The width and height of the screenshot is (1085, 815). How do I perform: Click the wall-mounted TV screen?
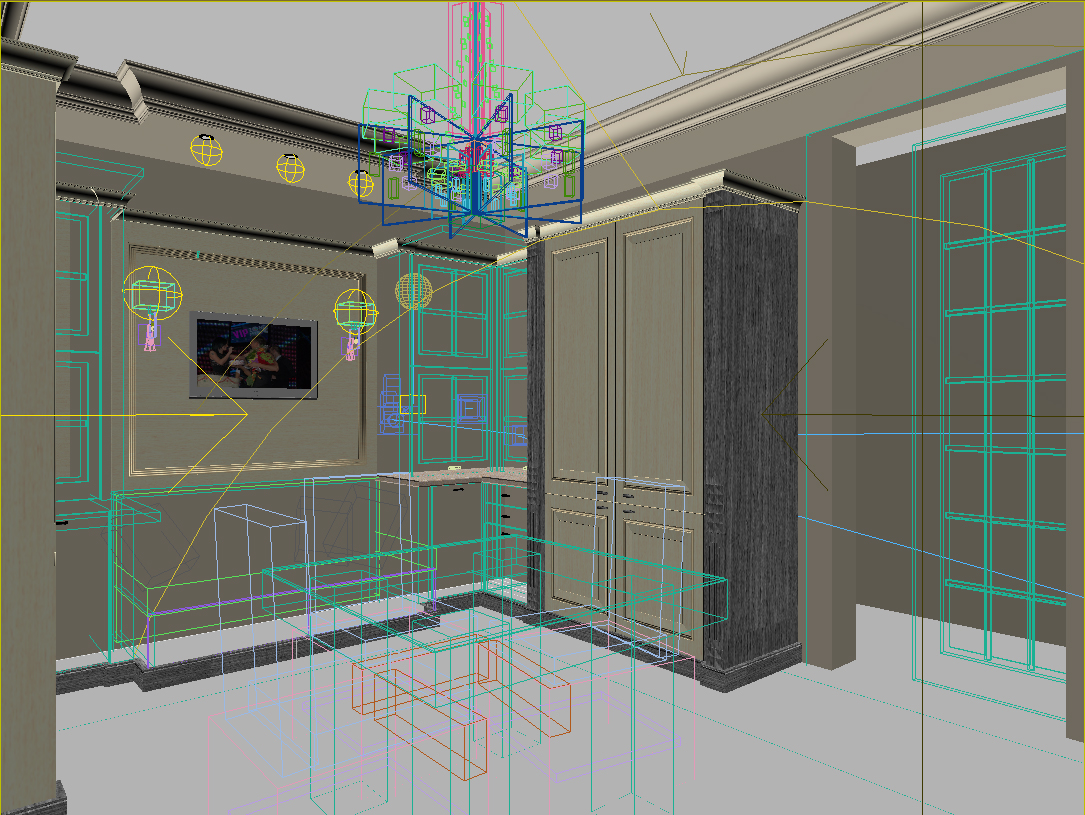tap(254, 354)
